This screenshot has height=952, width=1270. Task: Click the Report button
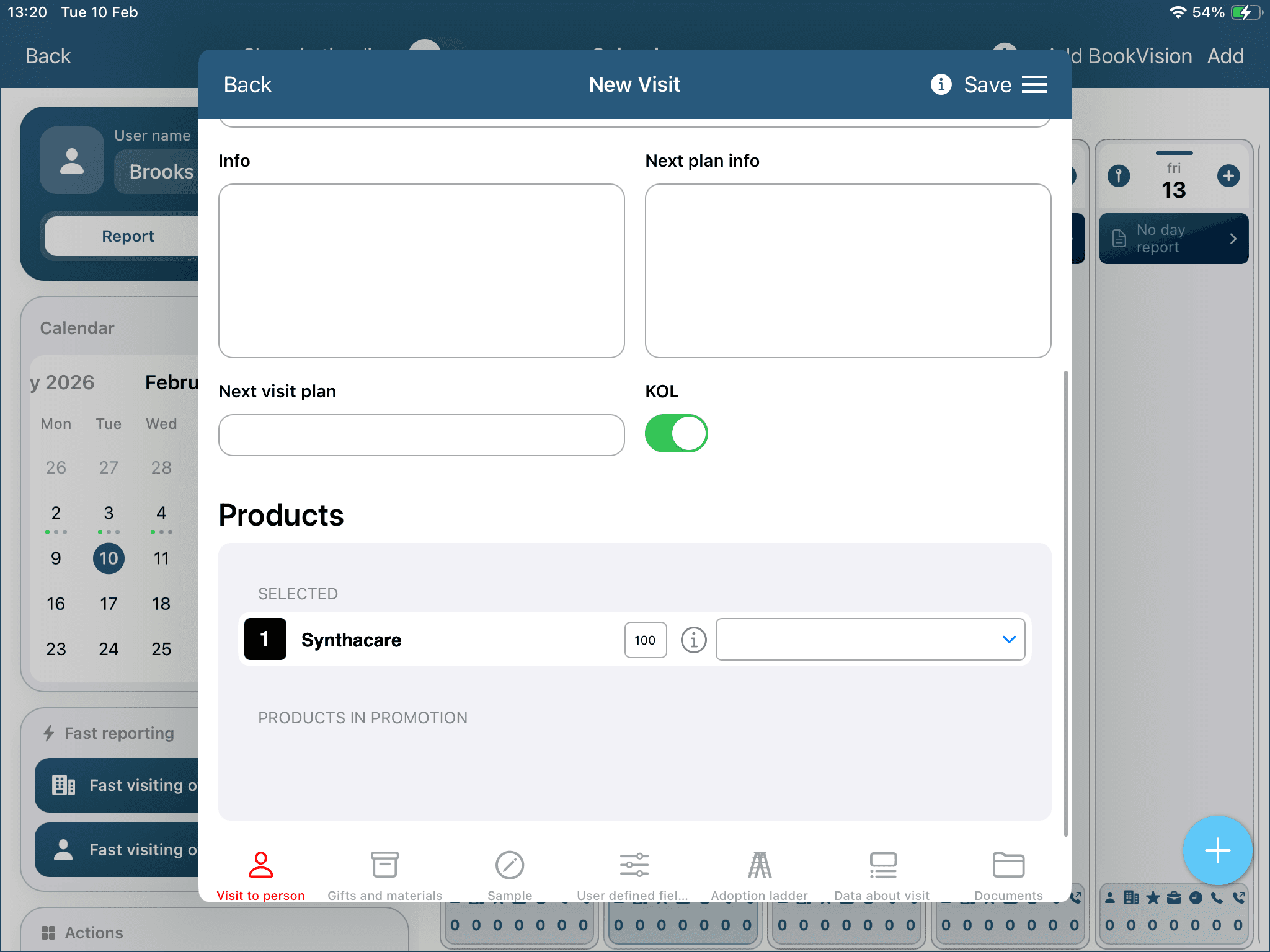(128, 236)
